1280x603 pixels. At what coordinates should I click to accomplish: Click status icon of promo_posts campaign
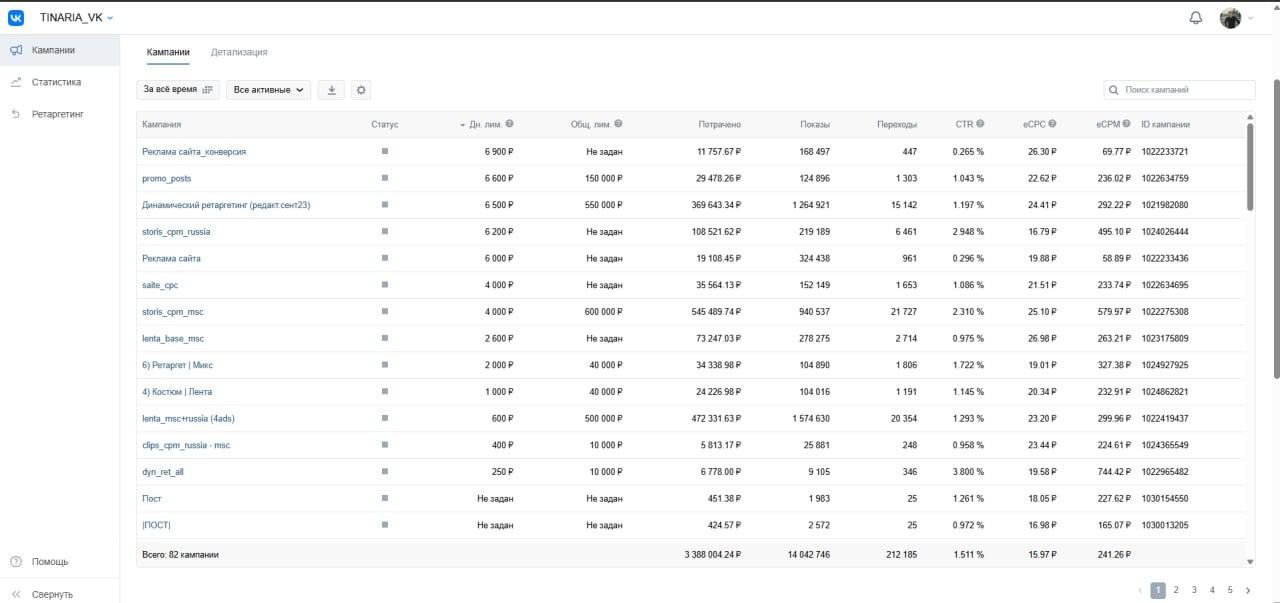[x=385, y=178]
